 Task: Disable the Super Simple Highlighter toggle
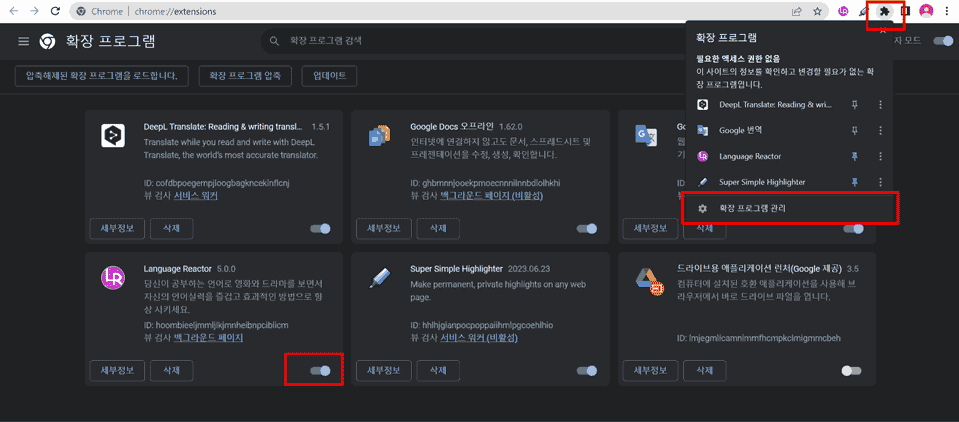(587, 371)
